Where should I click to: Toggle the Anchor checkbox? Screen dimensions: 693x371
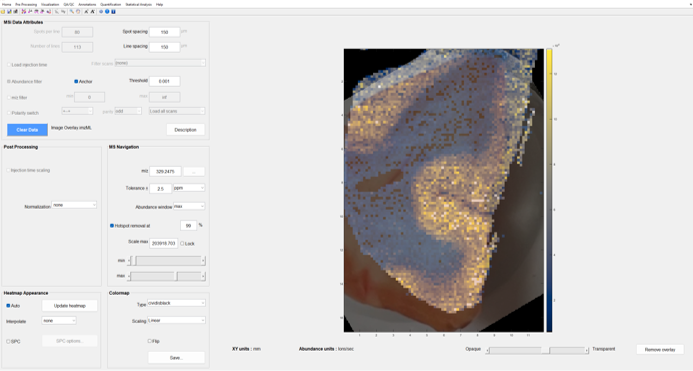(76, 81)
